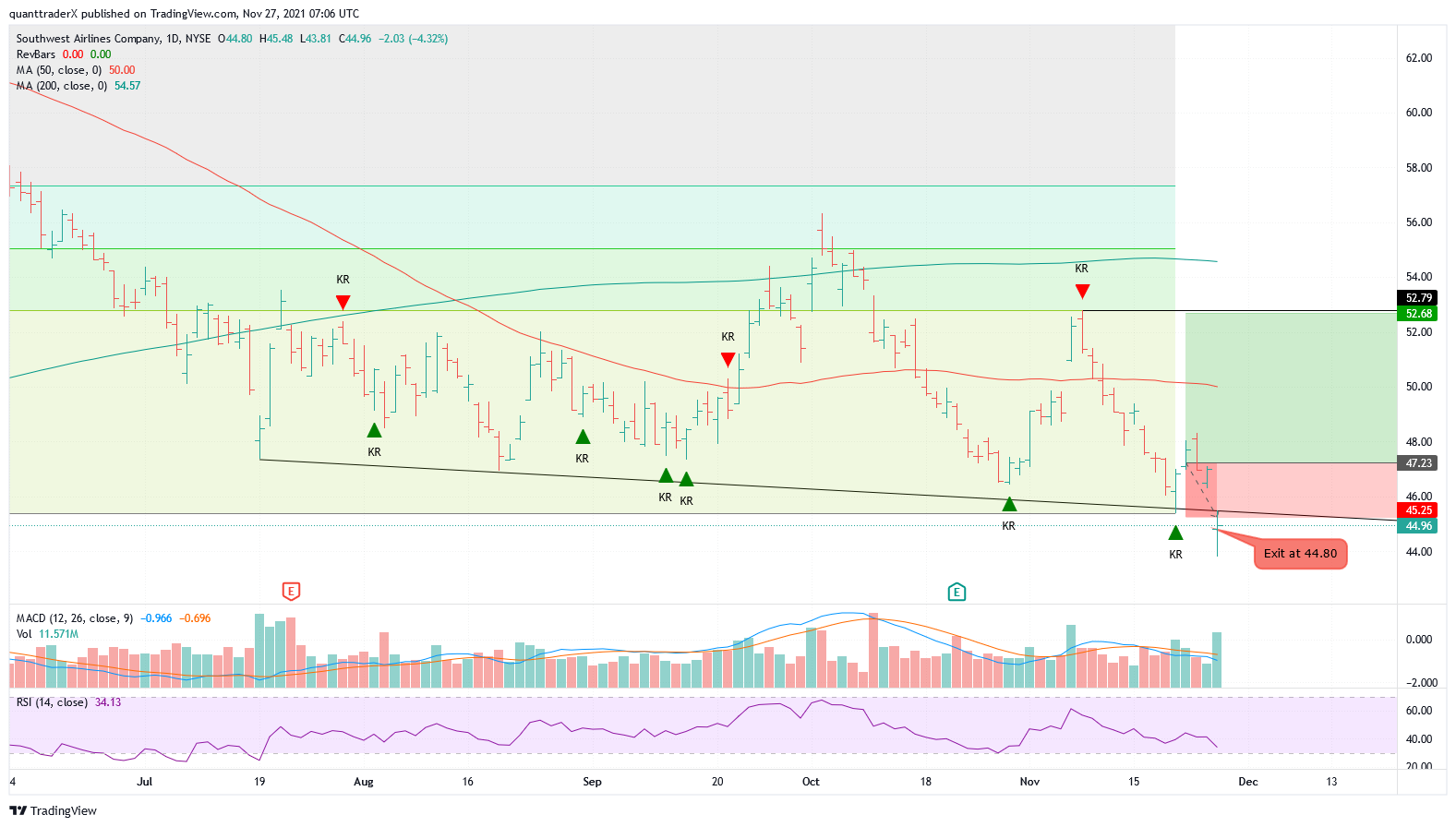This screenshot has height=827, width=1456.
Task: Click the red 45.25 stop price label
Action: pos(1419,510)
